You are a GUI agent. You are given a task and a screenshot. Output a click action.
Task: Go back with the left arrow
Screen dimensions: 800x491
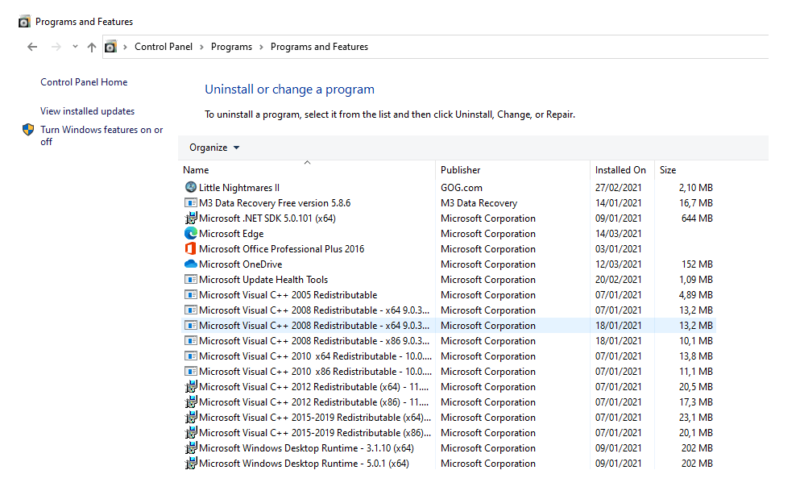(x=33, y=47)
